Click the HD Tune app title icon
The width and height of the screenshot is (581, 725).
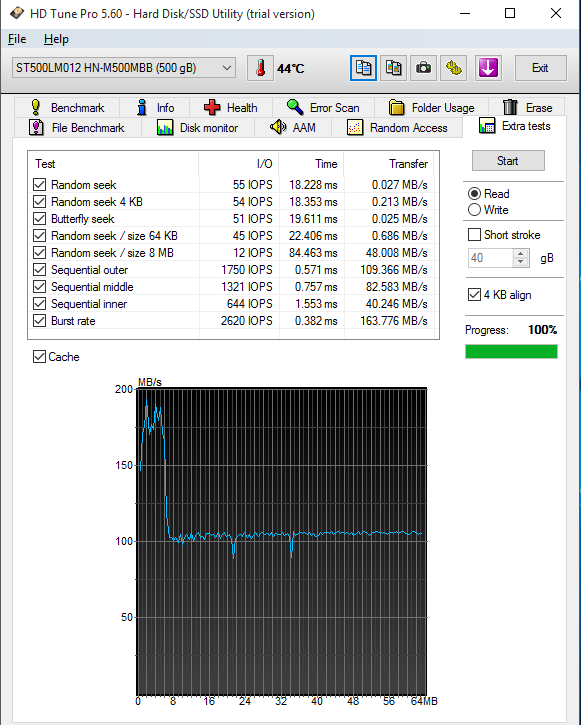coord(17,13)
